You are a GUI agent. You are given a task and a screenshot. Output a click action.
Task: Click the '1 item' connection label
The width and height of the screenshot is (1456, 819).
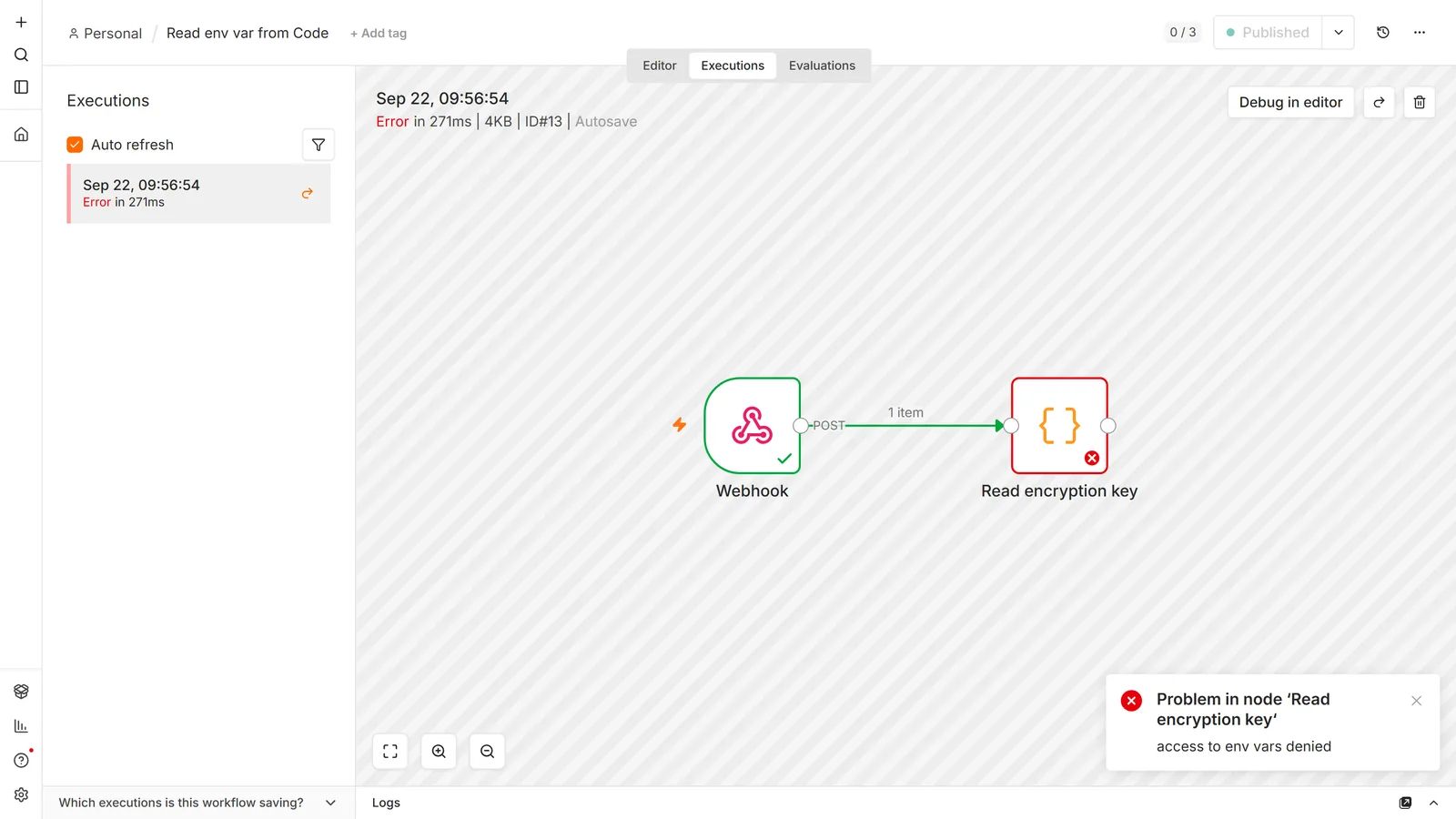tap(905, 412)
